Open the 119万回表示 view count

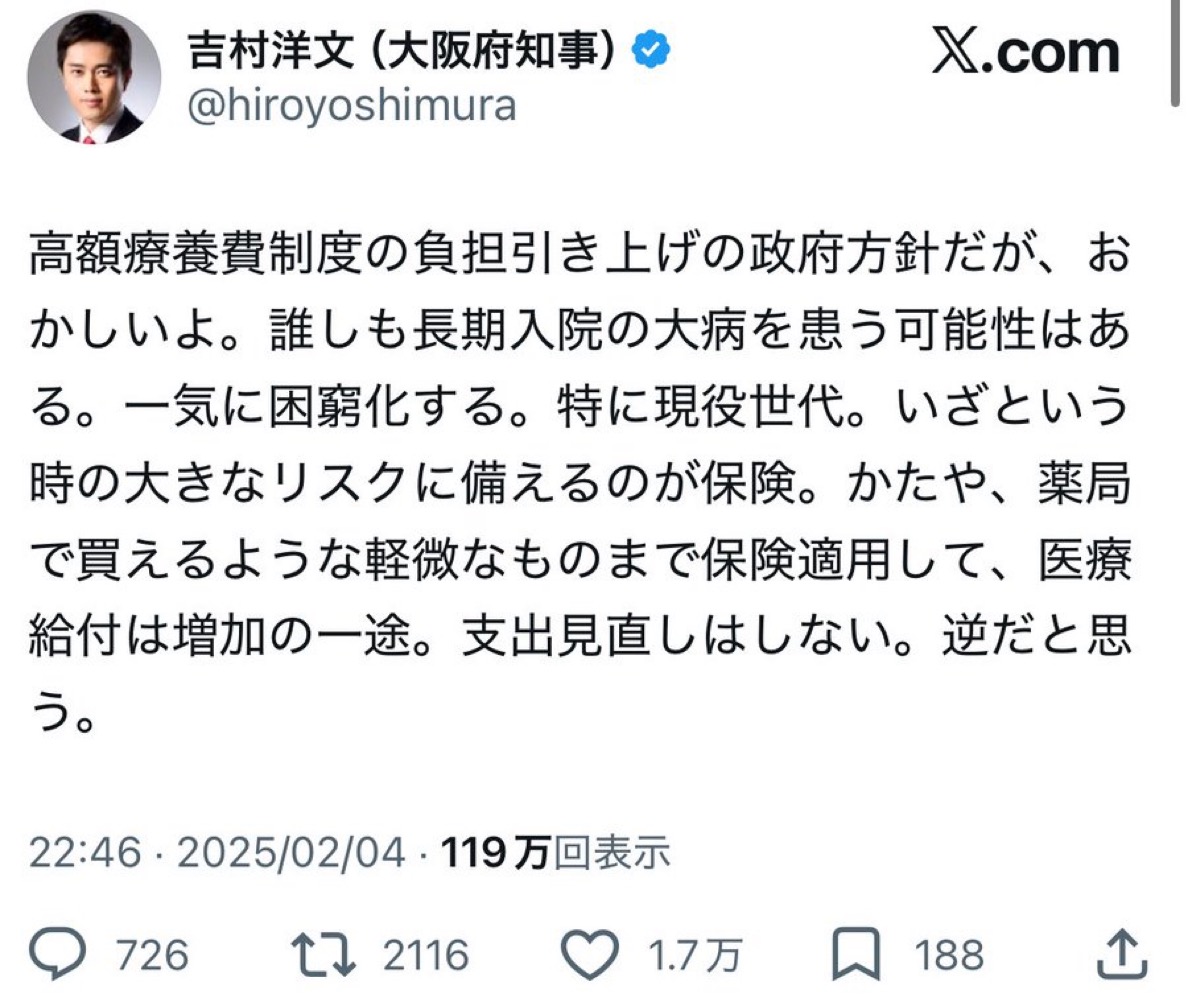coord(554,853)
